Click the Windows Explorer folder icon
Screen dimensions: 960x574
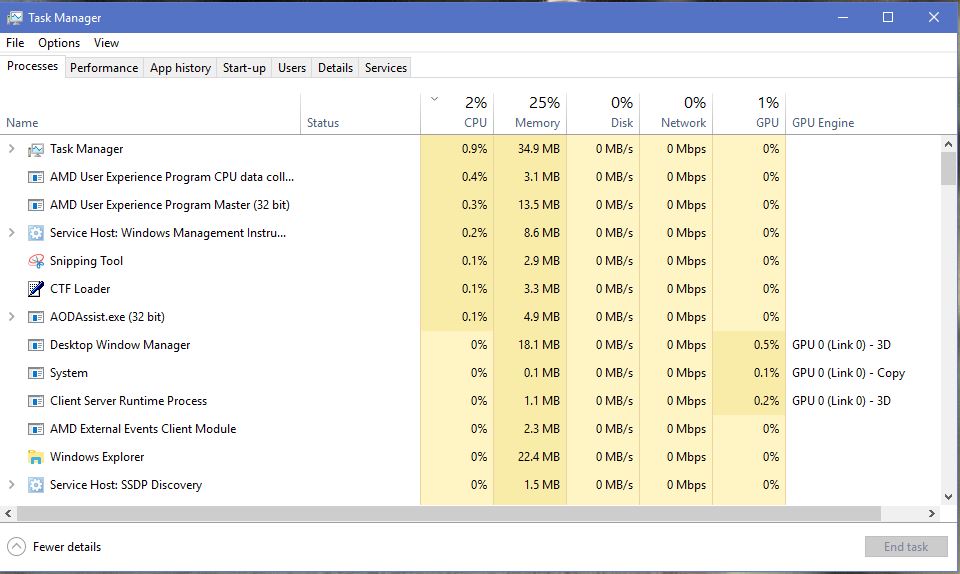tap(36, 457)
